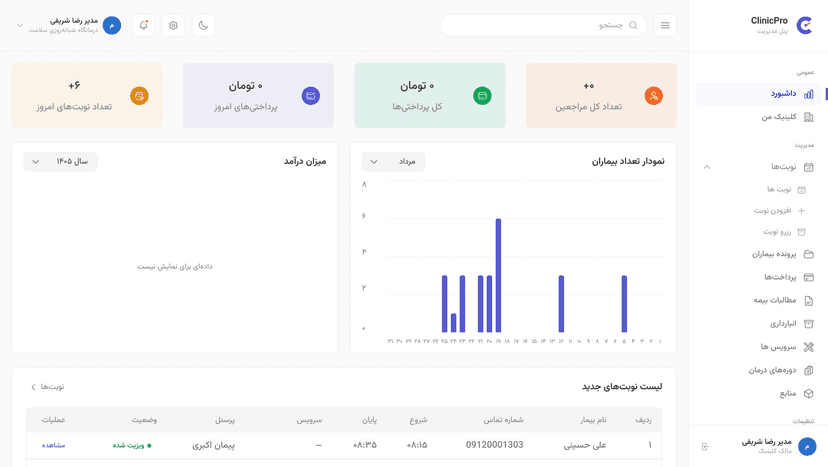Click the plus icon beside افزودن نوبت

click(x=802, y=211)
